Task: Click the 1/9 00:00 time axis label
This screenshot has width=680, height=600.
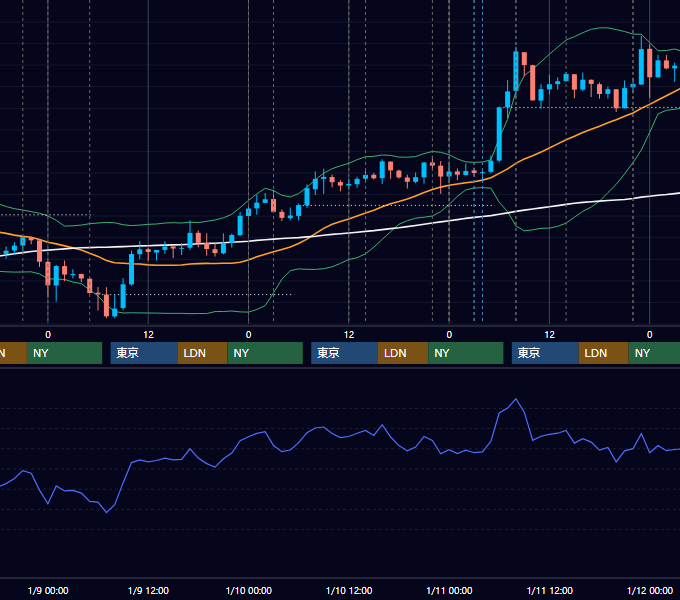Action: (48, 590)
